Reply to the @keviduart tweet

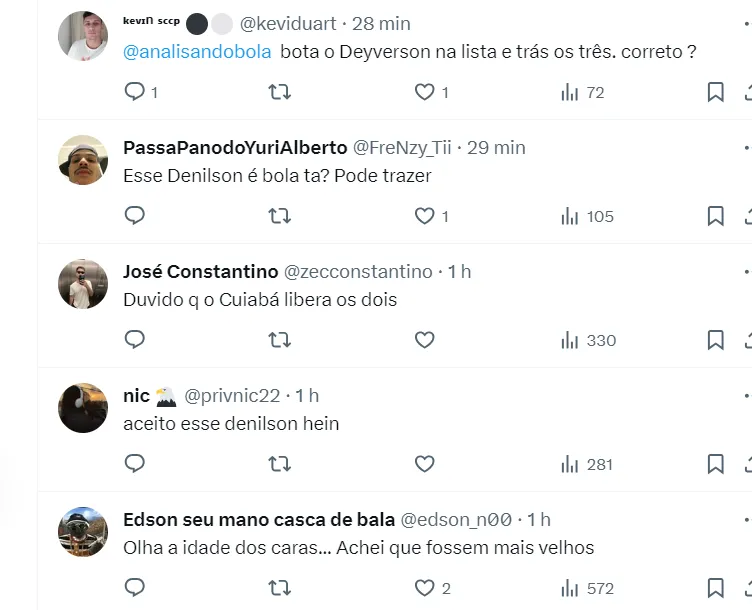134,92
